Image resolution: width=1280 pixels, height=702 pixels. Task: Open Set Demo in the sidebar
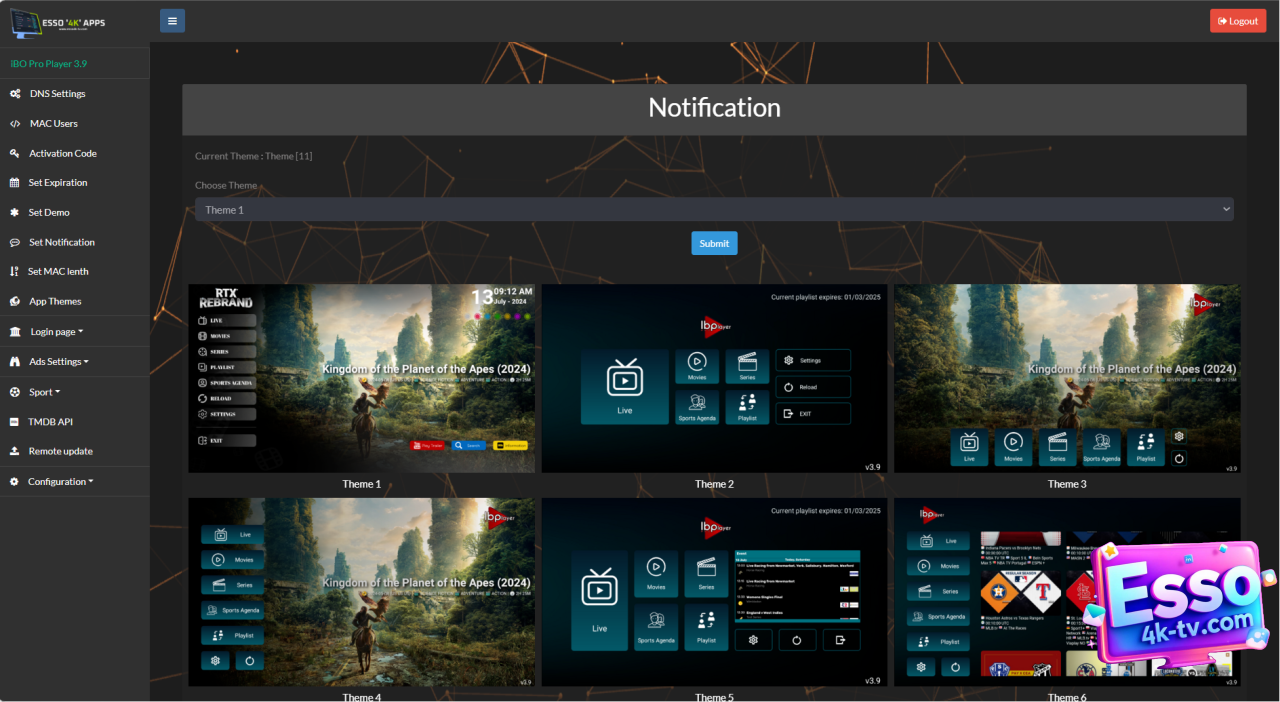(49, 213)
